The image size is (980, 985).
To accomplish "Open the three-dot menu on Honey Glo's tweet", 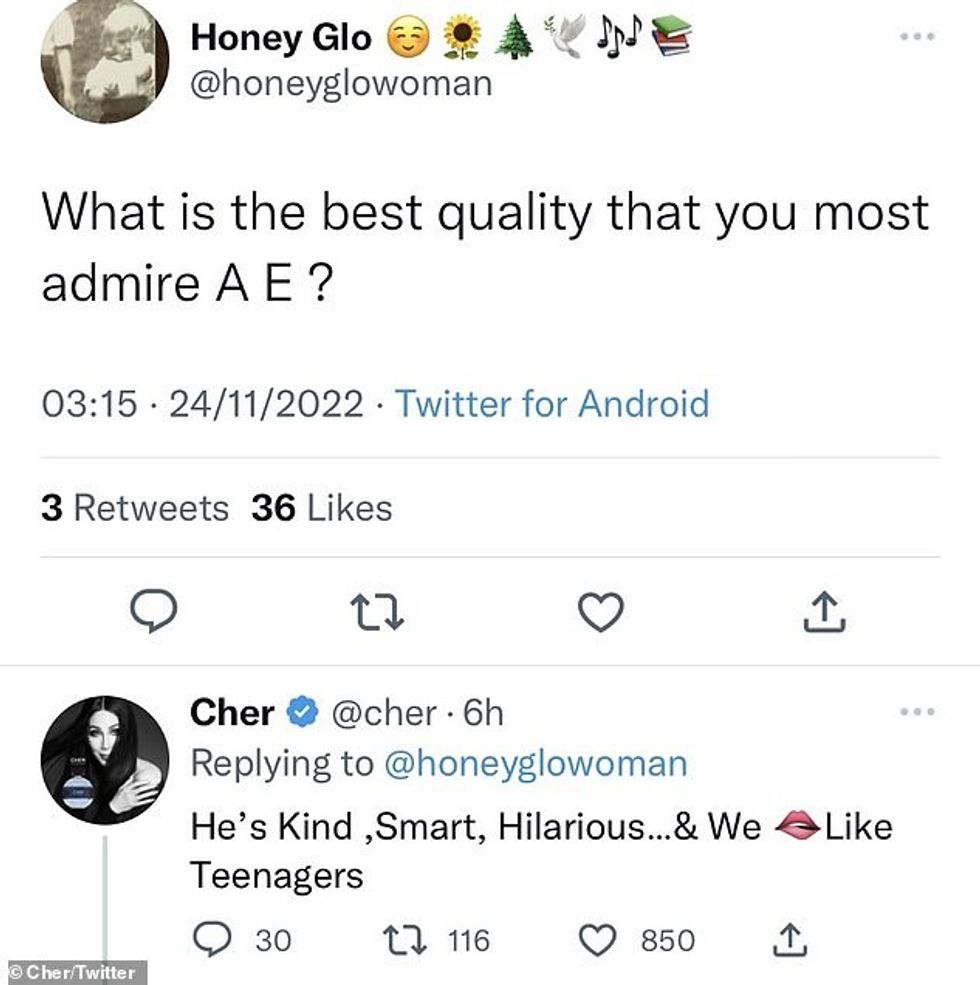I will (916, 36).
